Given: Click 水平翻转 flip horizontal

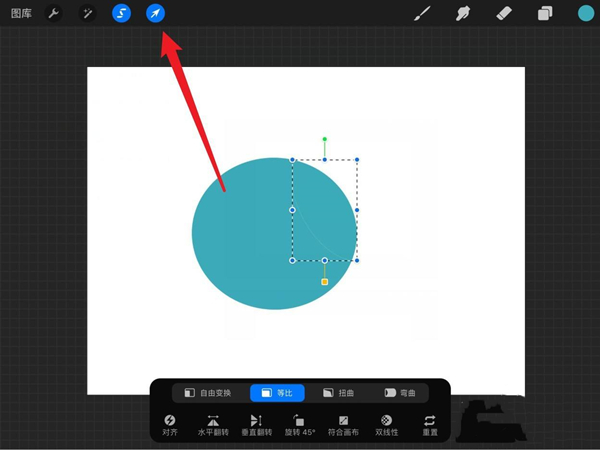Looking at the screenshot, I should click(213, 425).
